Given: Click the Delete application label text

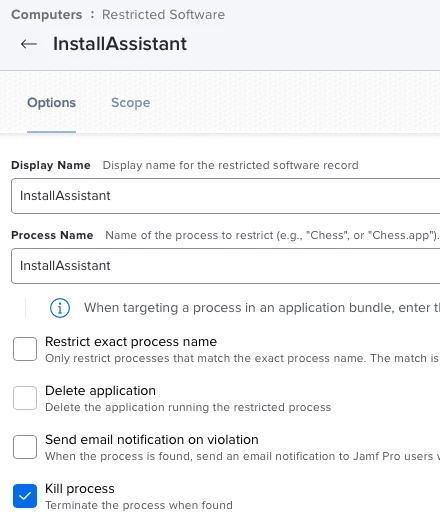Looking at the screenshot, I should point(100,391).
